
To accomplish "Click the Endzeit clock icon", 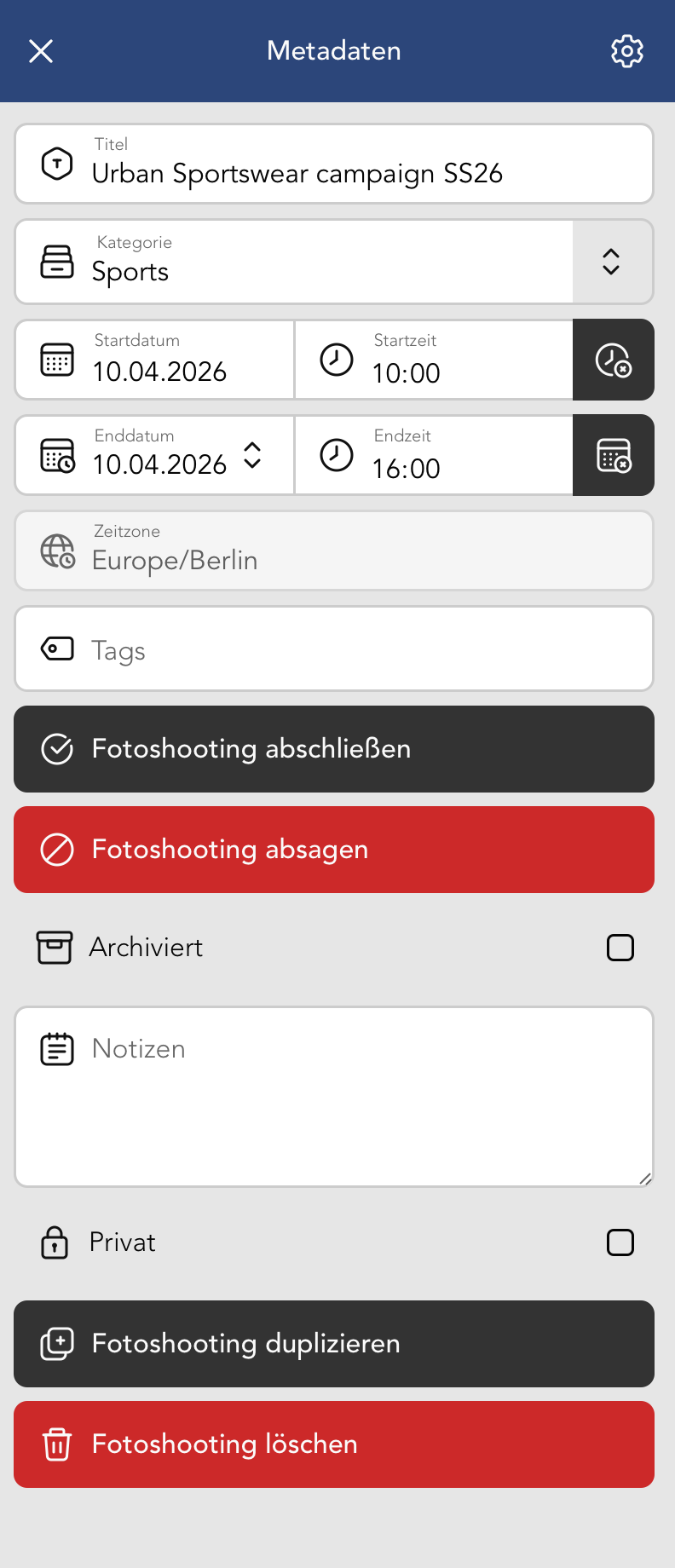I will [337, 455].
